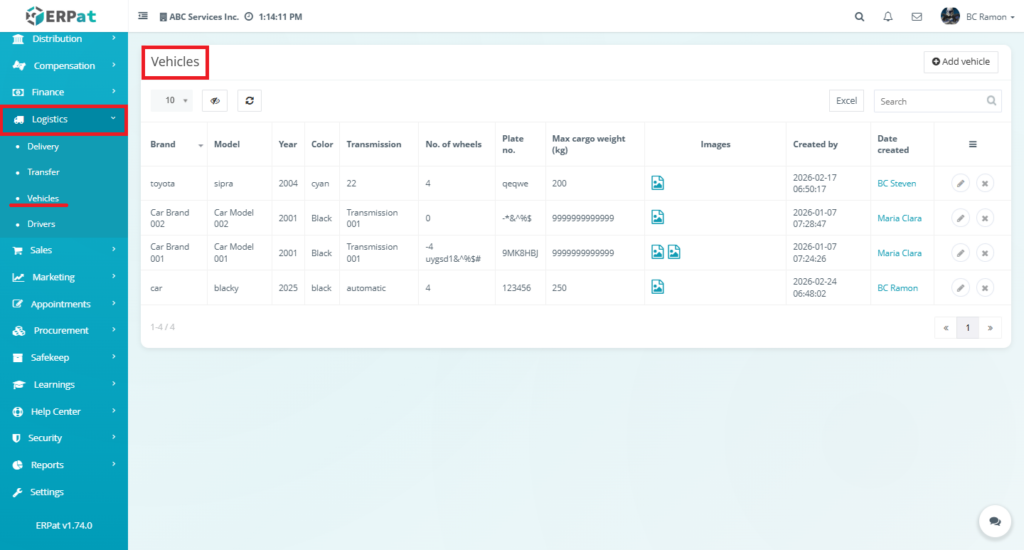
Task: Expand the Sales sidebar menu
Action: click(x=64, y=250)
